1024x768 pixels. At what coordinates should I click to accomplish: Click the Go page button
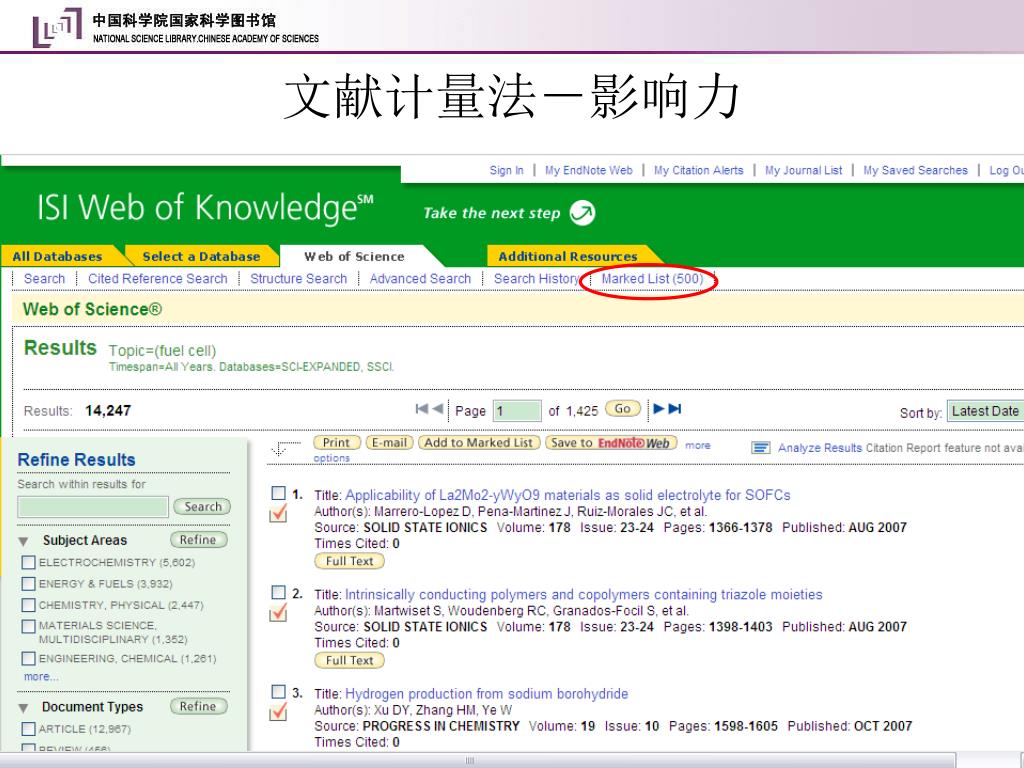622,409
